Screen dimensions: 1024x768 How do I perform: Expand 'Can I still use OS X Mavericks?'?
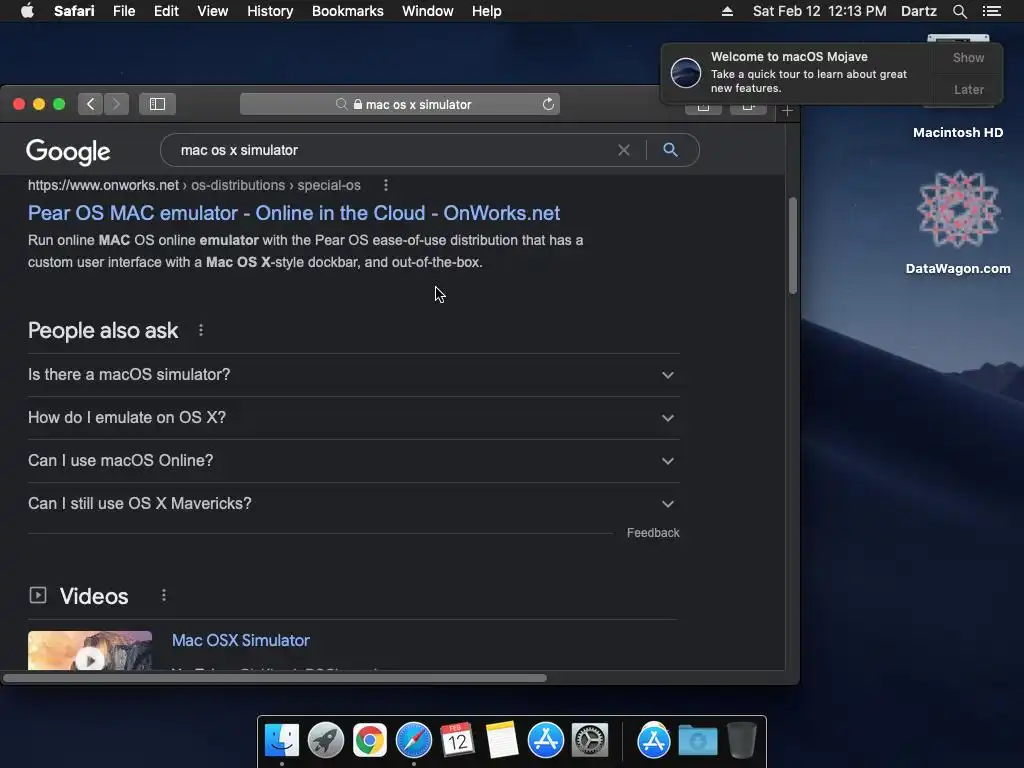point(353,504)
